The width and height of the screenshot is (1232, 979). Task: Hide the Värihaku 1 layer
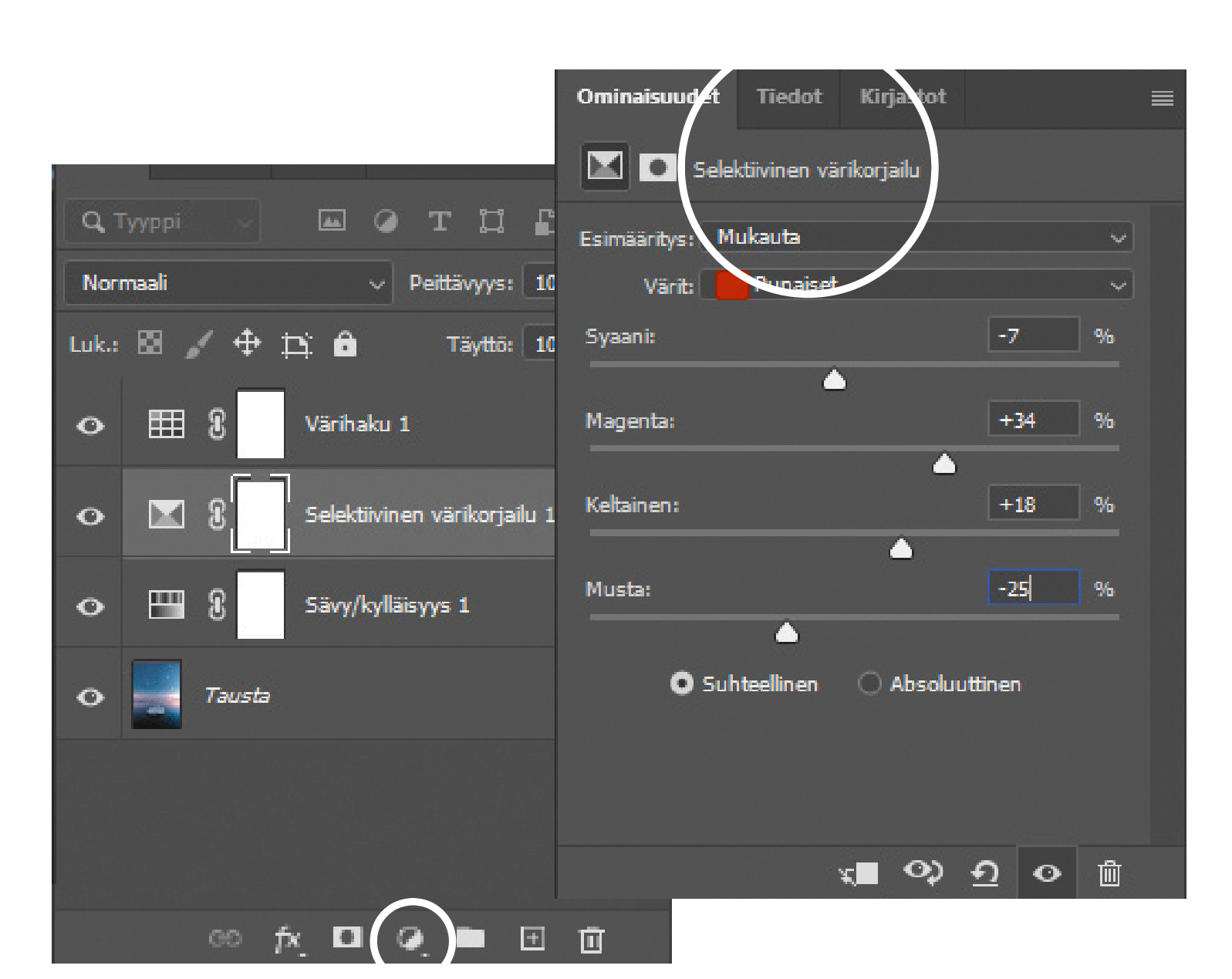[x=90, y=425]
